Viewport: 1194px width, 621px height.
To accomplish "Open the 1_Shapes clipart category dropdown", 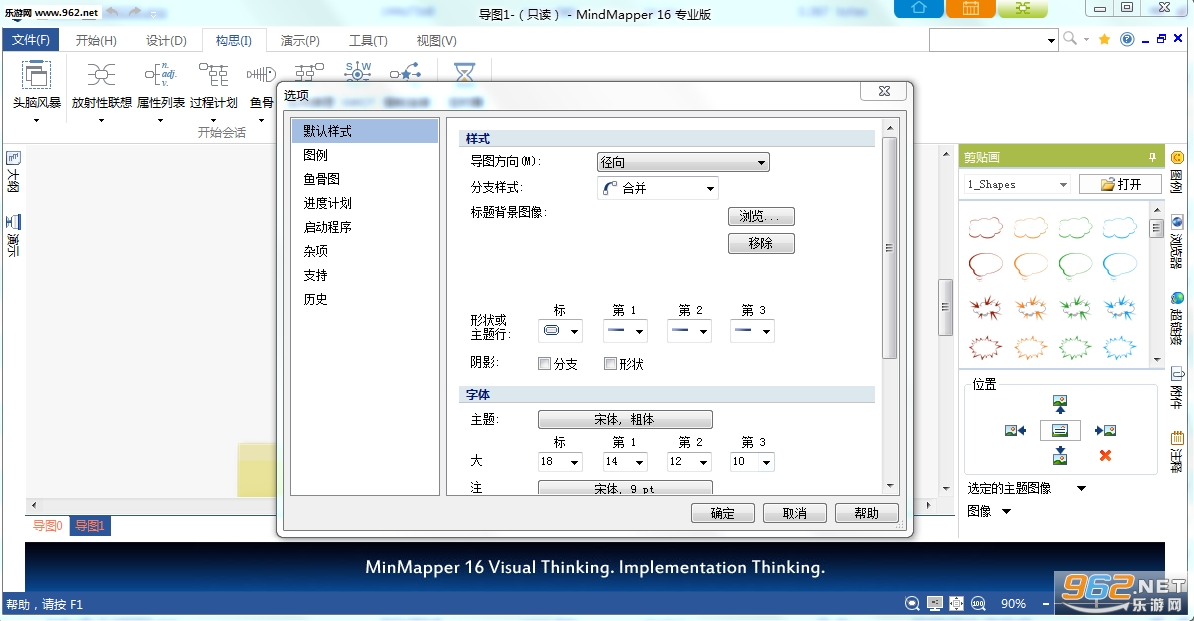I will click(x=1017, y=184).
